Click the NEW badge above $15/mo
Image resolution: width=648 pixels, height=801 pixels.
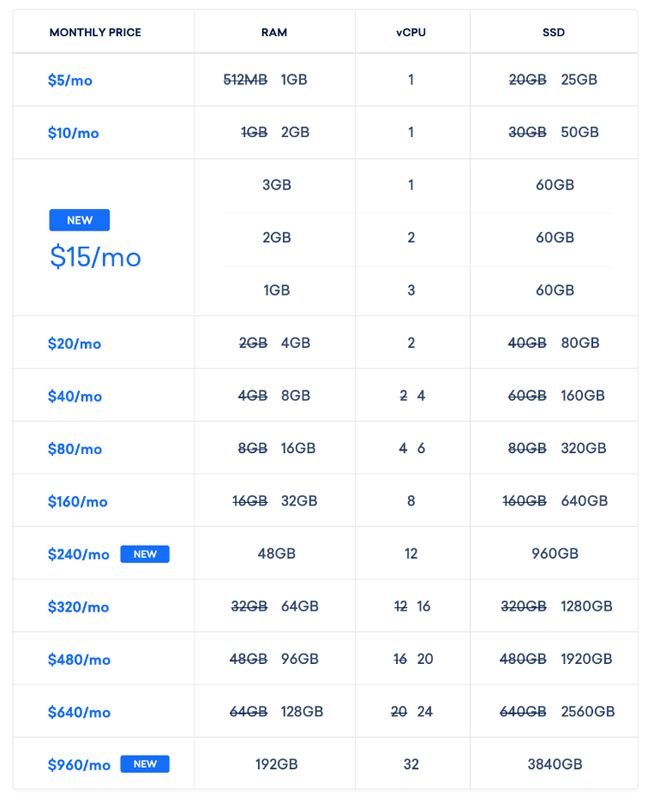pos(79,220)
